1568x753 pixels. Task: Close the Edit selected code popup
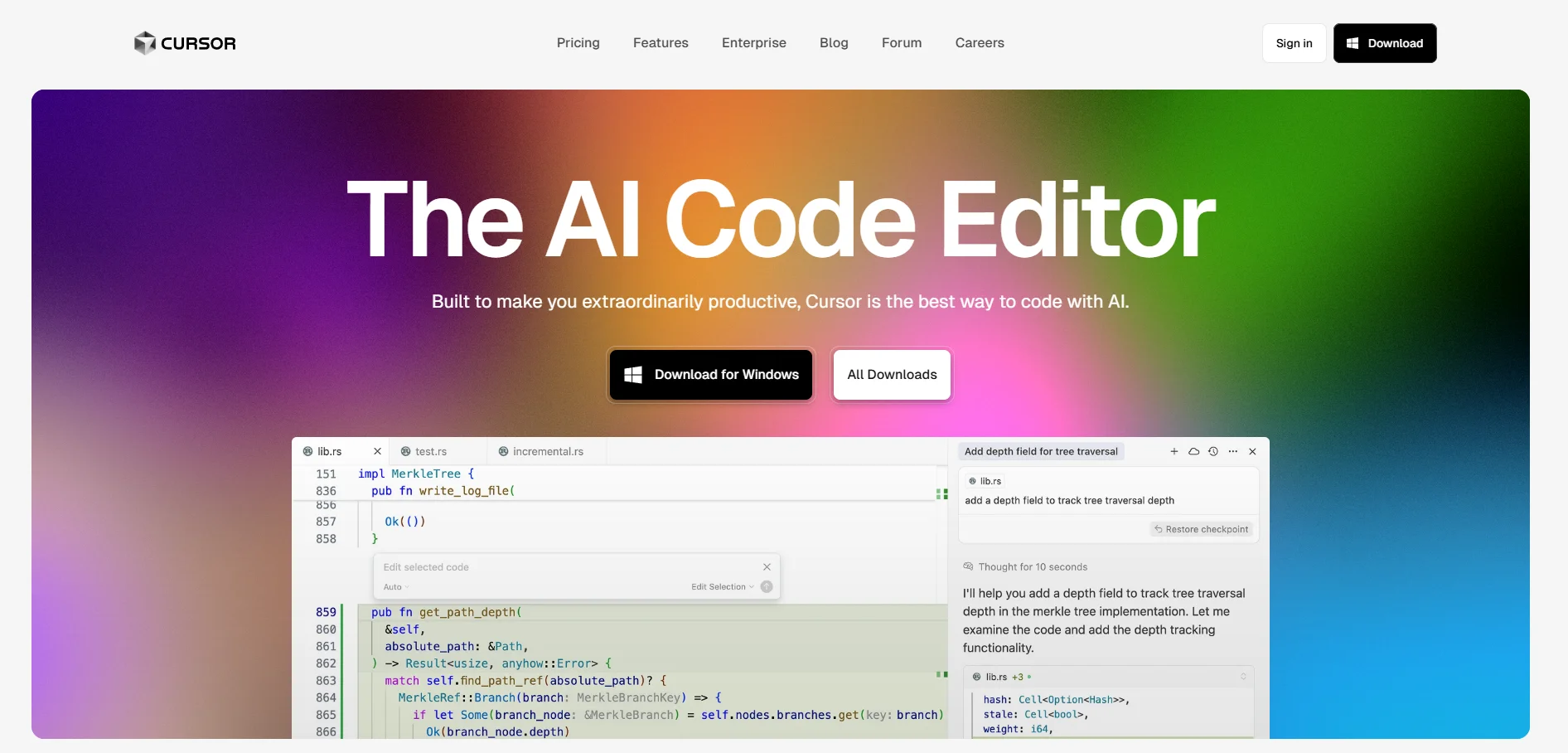(x=767, y=567)
